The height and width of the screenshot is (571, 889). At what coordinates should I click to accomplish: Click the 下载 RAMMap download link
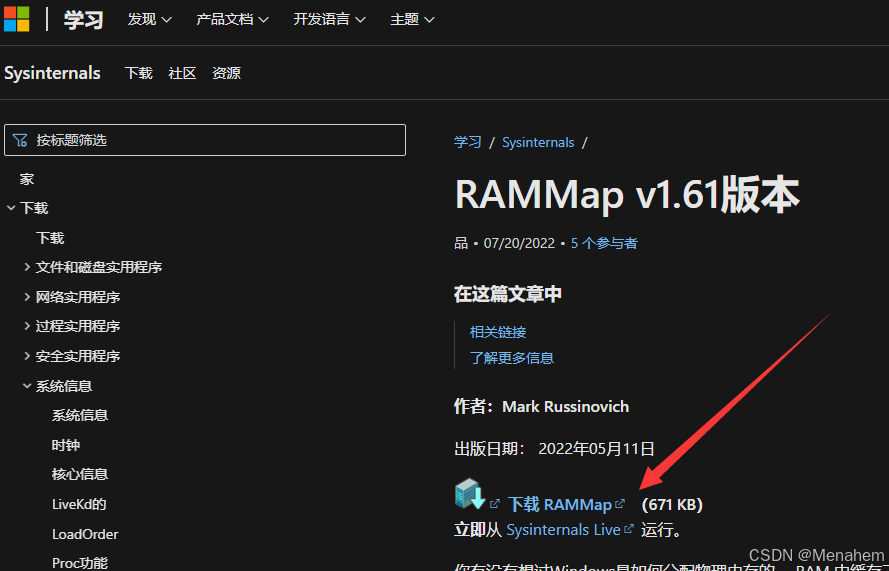560,504
